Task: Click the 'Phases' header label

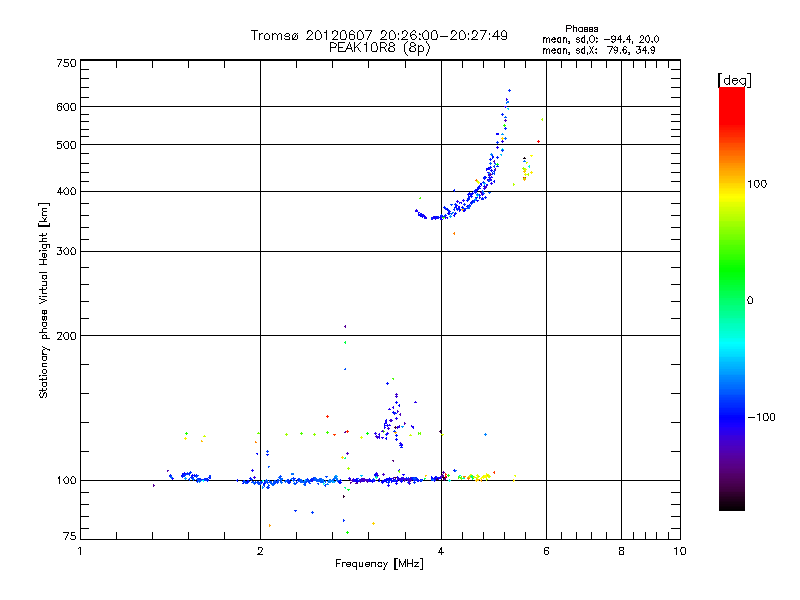Action: point(582,29)
